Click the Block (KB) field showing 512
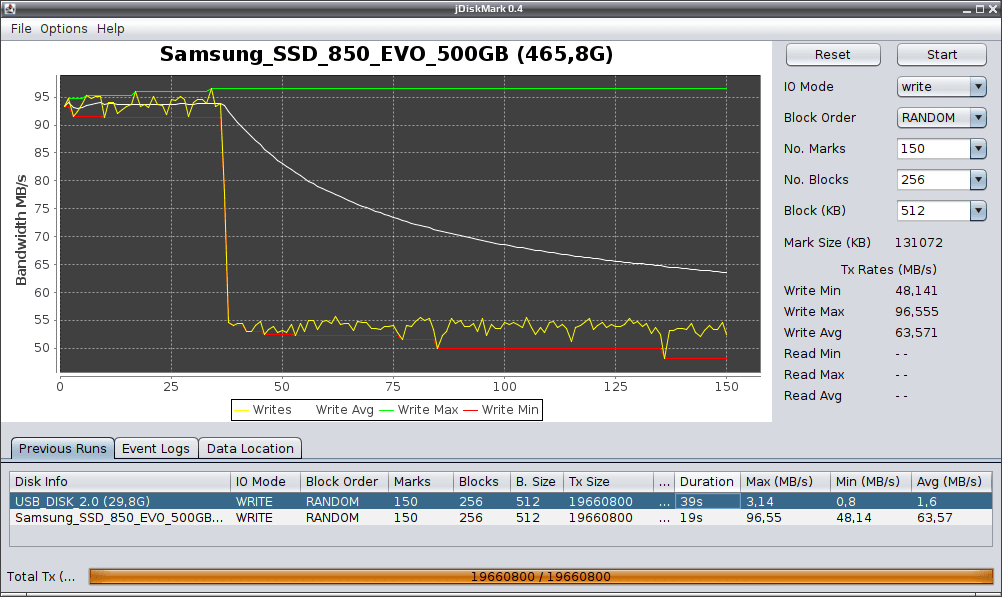Viewport: 1002px width, 597px height. [934, 211]
